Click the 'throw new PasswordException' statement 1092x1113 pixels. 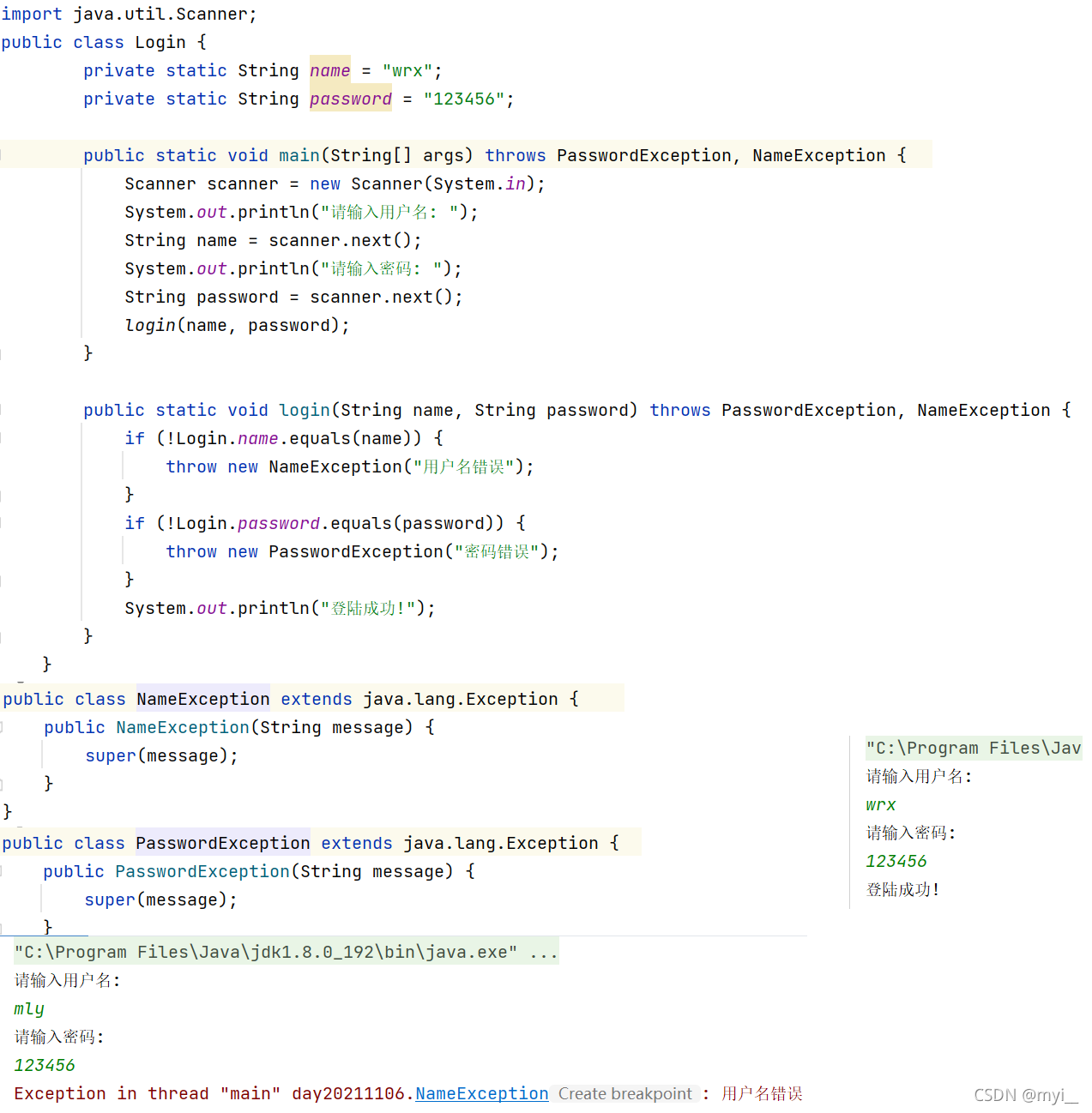[362, 551]
